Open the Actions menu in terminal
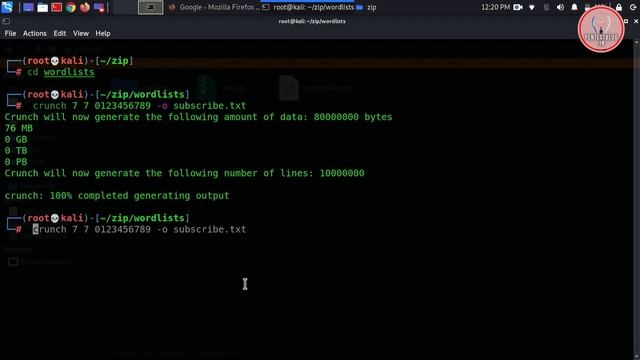Viewport: 640px width, 360px height. (35, 33)
